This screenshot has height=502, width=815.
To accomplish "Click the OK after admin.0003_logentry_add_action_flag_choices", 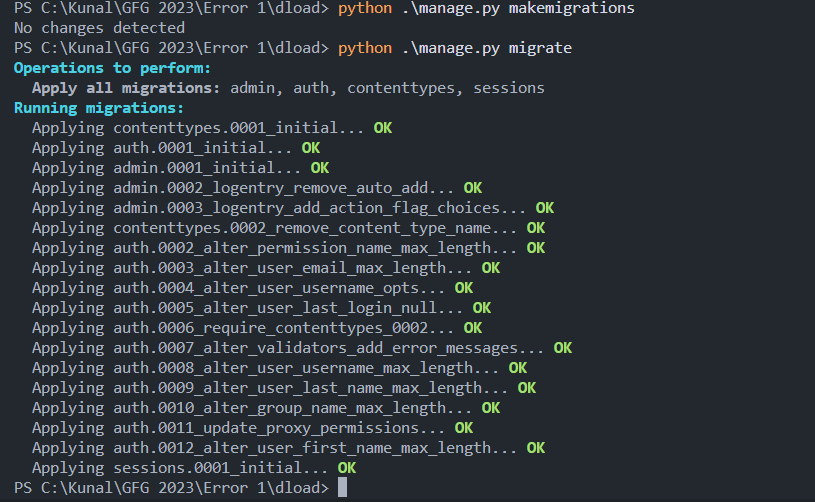I will pyautogui.click(x=544, y=208).
